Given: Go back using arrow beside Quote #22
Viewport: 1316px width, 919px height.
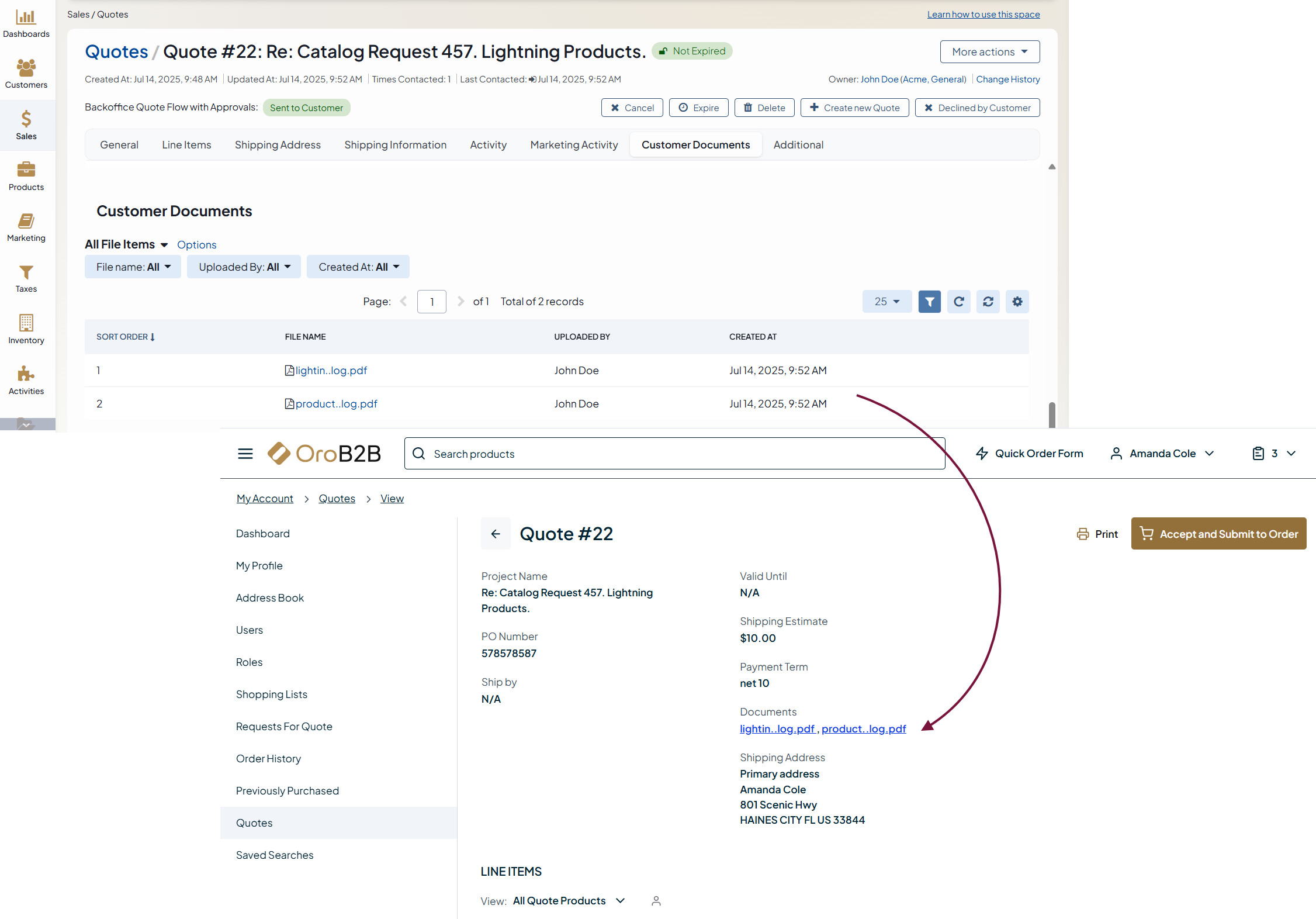Looking at the screenshot, I should (x=496, y=534).
